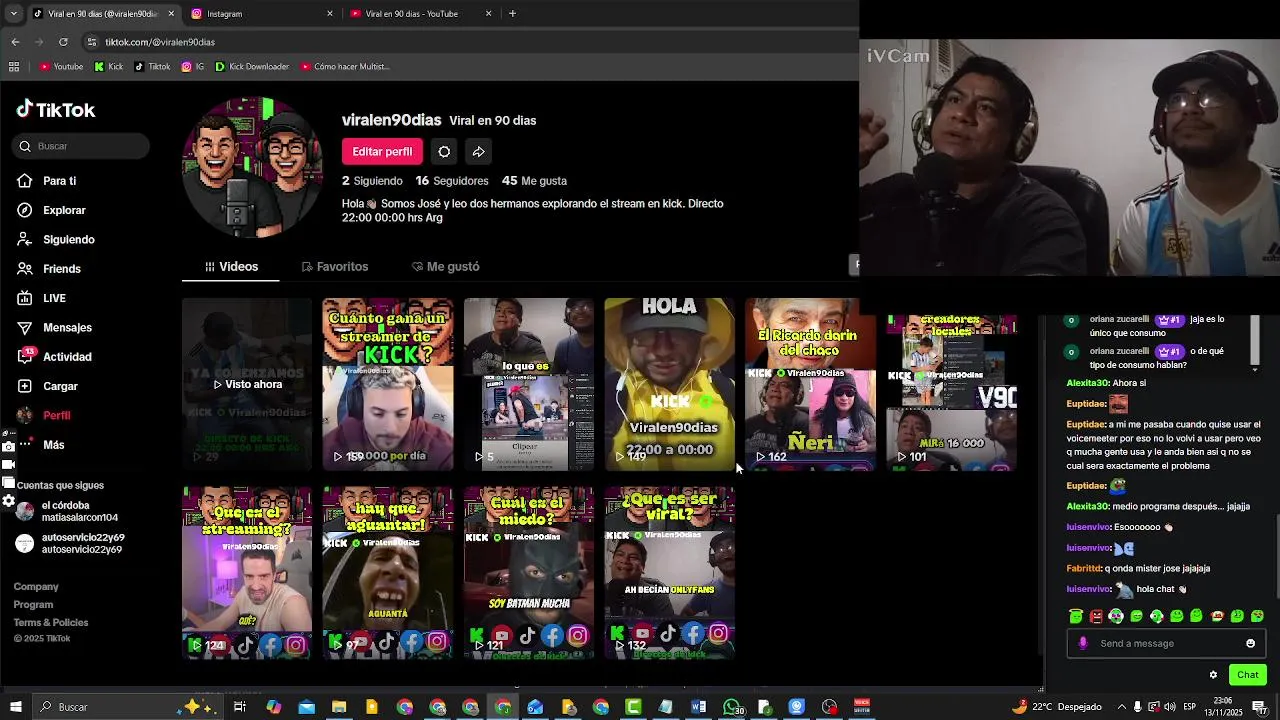Open the tab search dropdown arrow
This screenshot has height=720, width=1280.
click(x=14, y=14)
